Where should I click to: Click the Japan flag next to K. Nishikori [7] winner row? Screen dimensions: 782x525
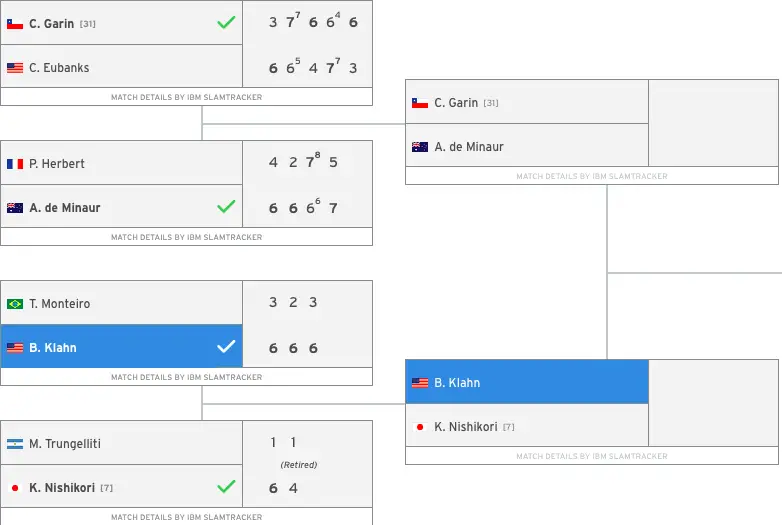tap(15, 488)
